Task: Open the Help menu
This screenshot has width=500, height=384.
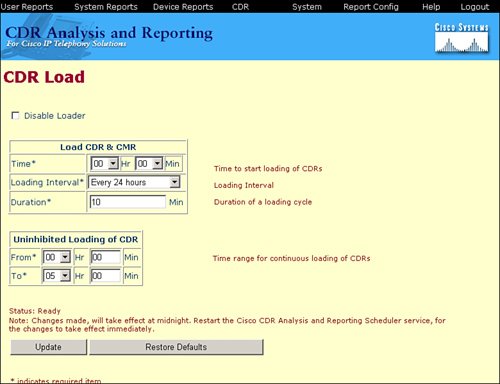Action: pos(431,7)
